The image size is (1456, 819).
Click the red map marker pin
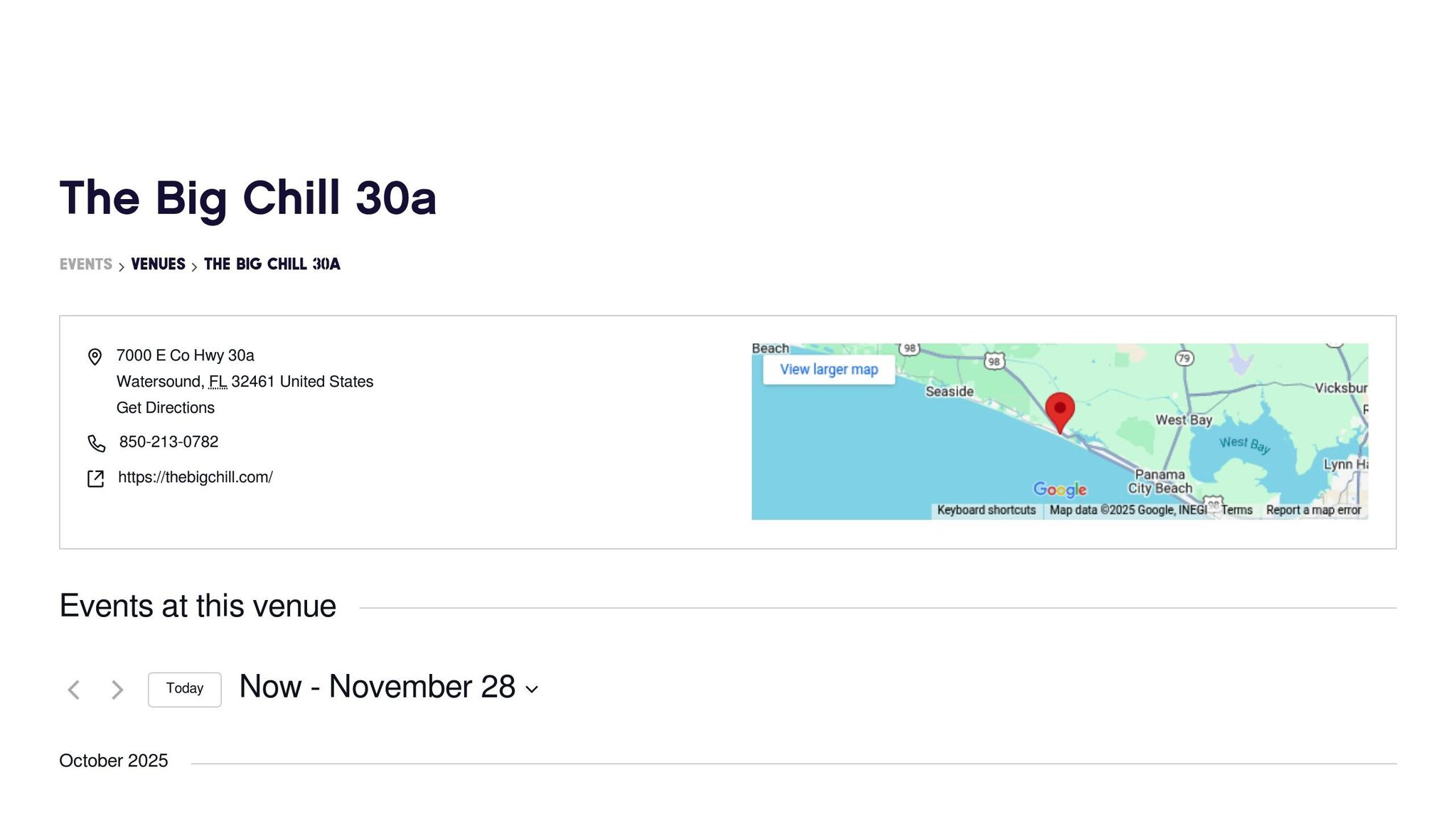pyautogui.click(x=1059, y=411)
